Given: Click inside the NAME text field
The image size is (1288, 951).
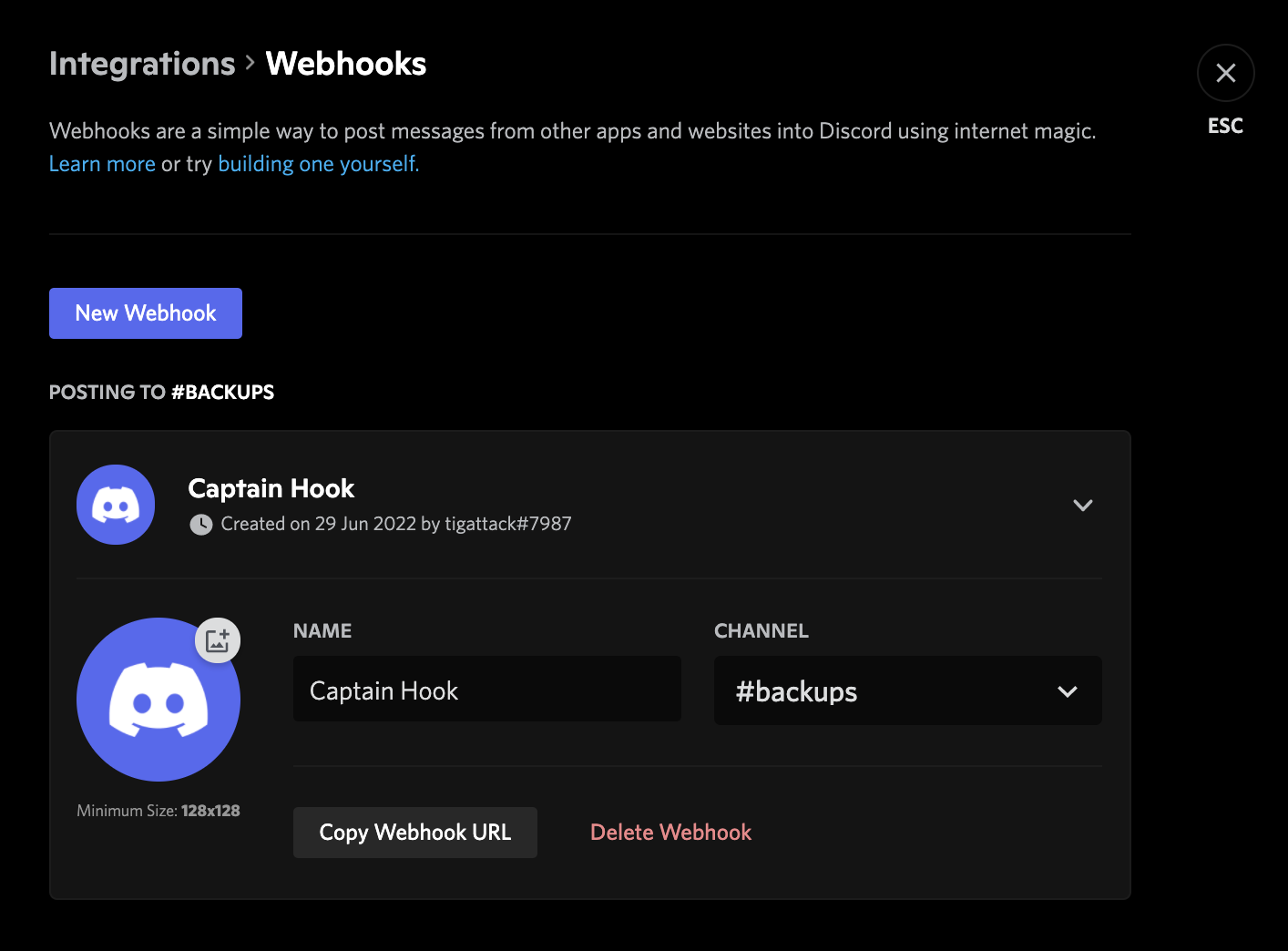Looking at the screenshot, I should [x=486, y=689].
